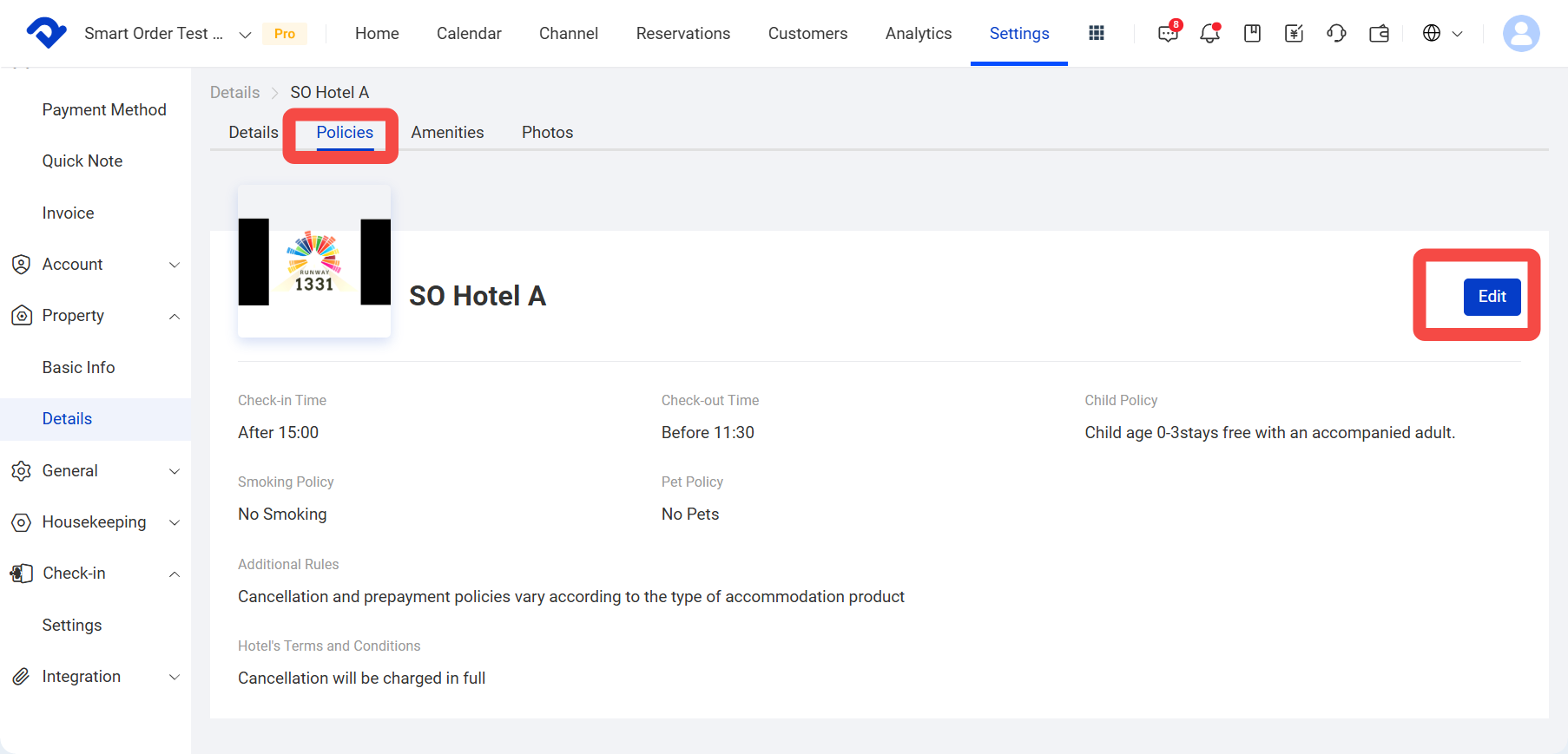
Task: Open Settings under Check-in
Action: (72, 625)
